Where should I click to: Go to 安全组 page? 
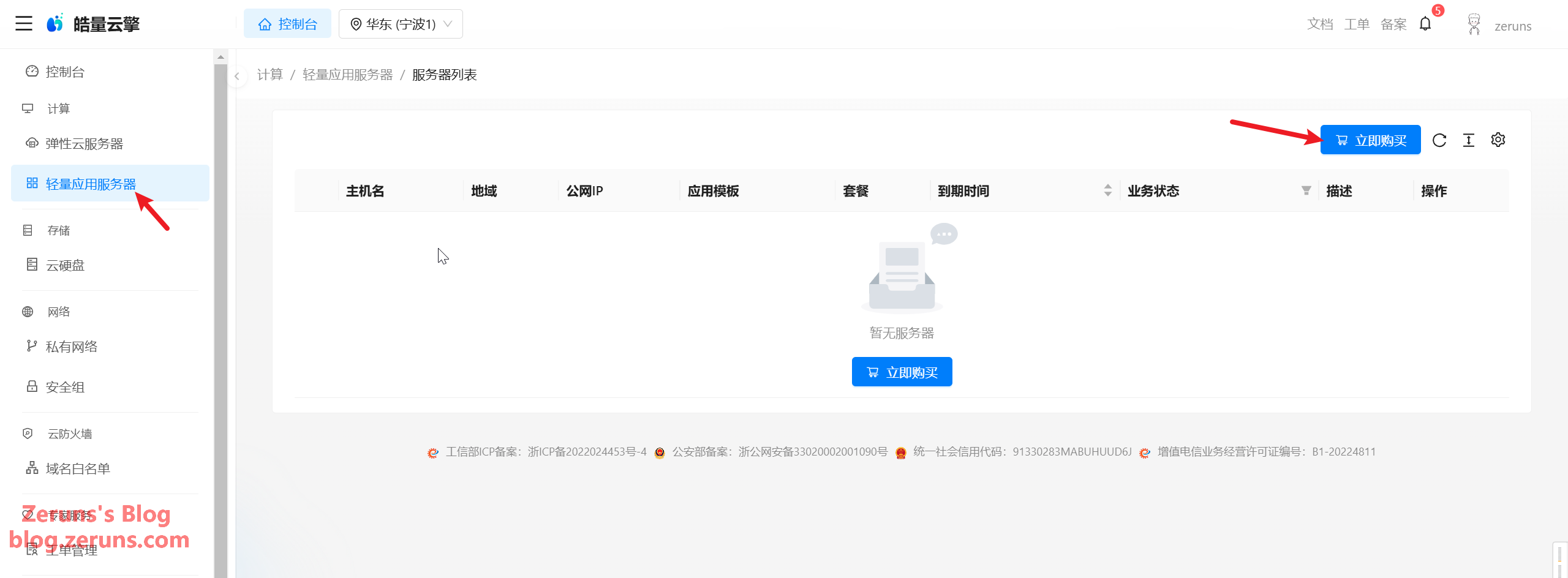[x=65, y=387]
